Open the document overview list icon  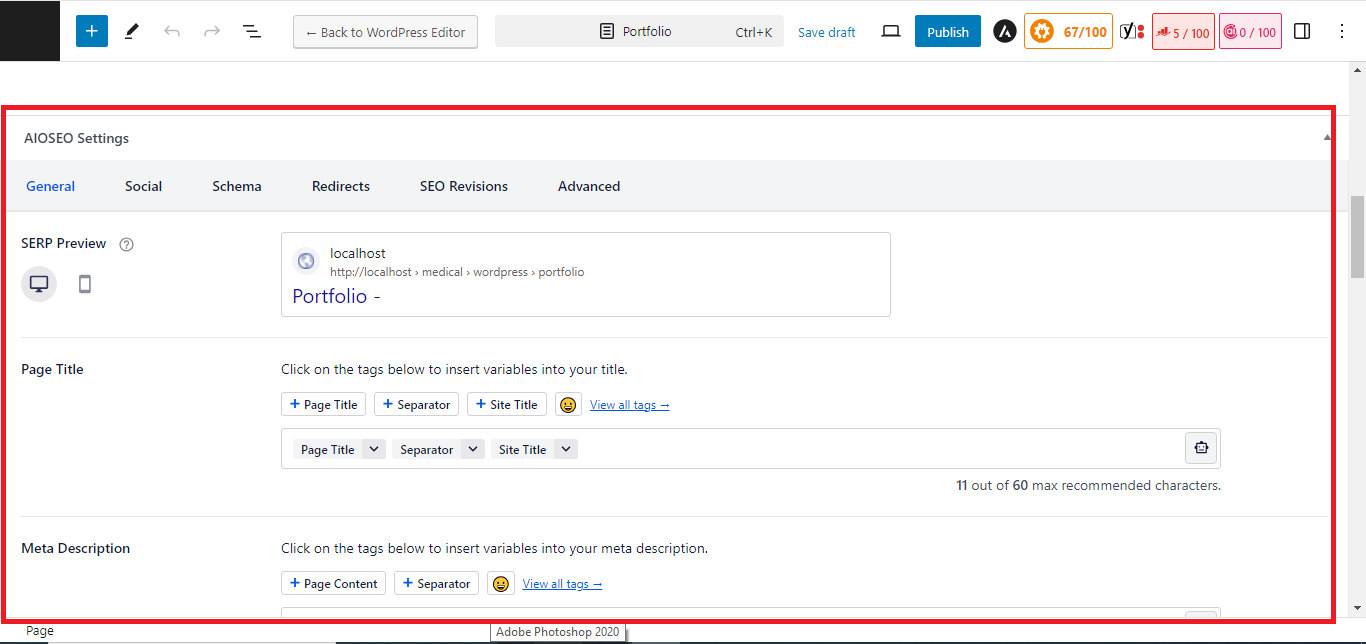pyautogui.click(x=252, y=31)
